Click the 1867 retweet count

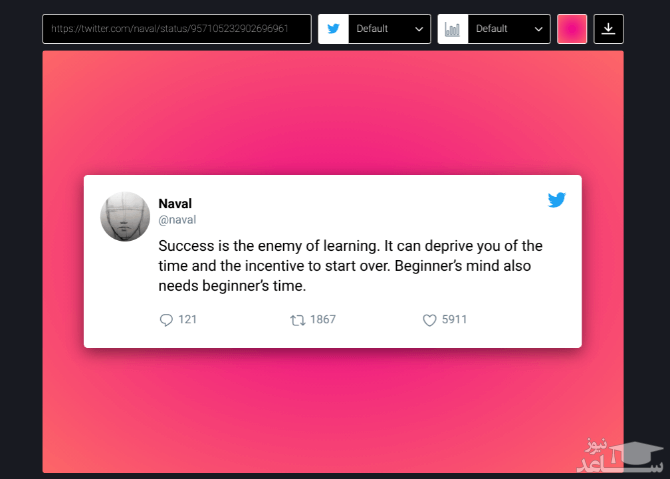323,320
